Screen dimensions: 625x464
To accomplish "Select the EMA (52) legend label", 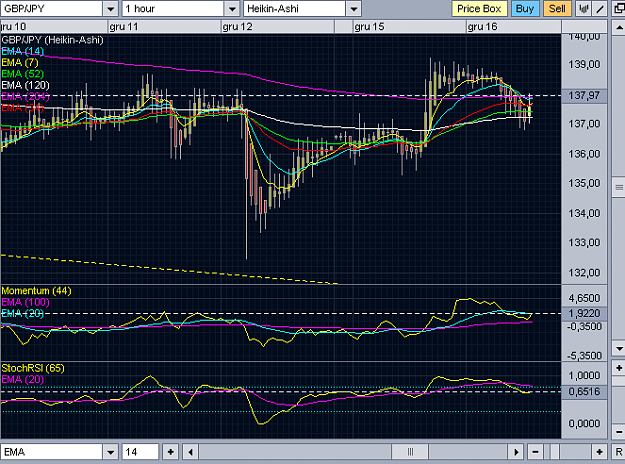I will 22,74.
